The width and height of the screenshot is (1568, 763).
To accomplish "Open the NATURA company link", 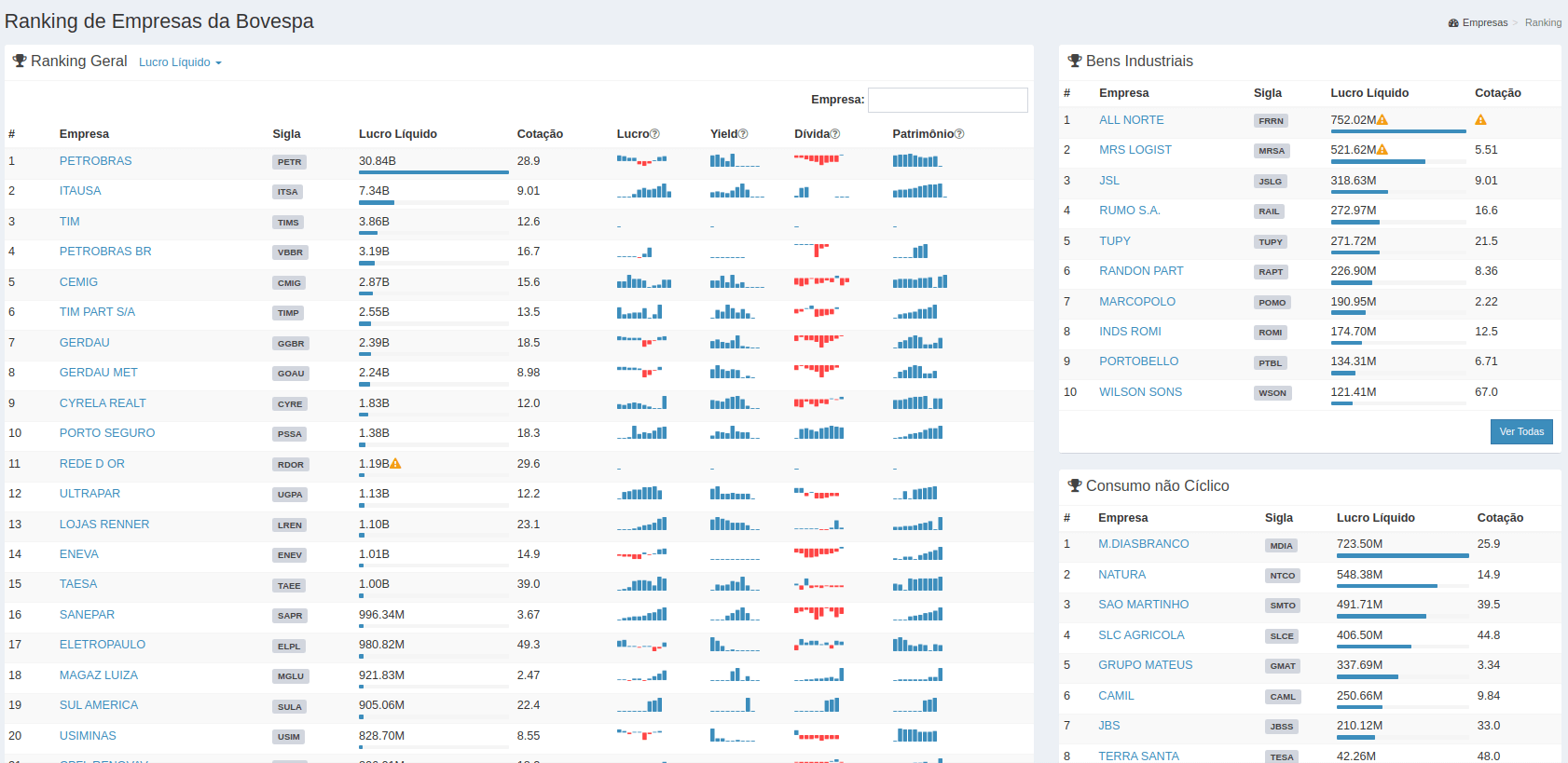I will [x=1121, y=575].
